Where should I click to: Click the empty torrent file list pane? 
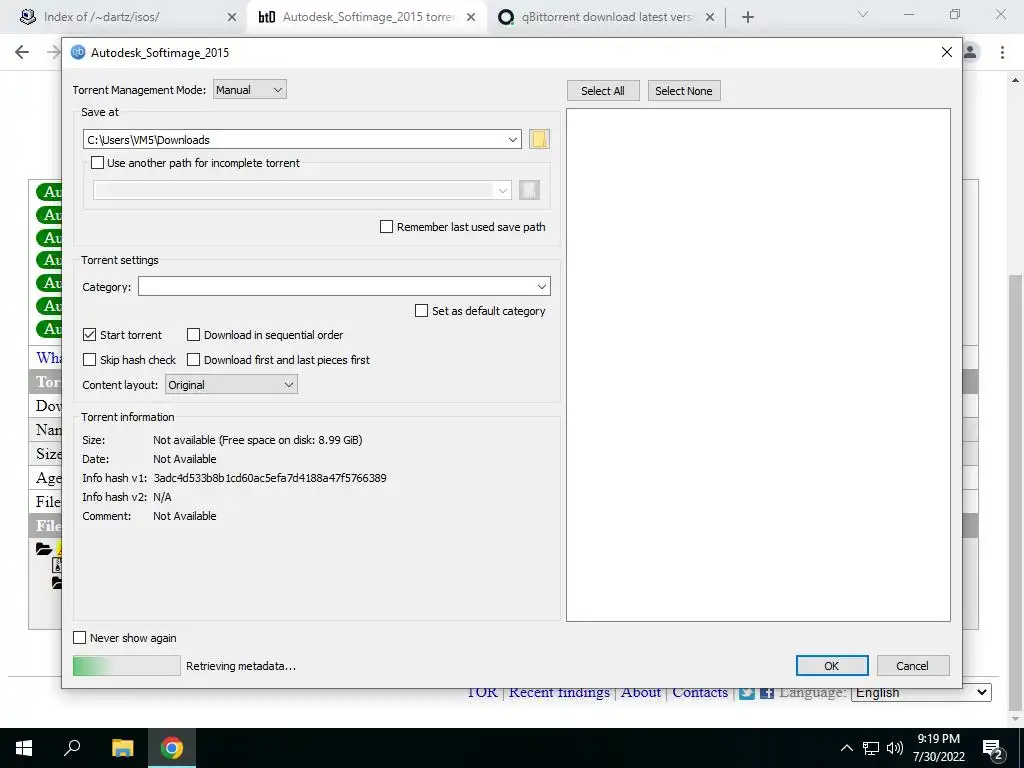tap(758, 365)
